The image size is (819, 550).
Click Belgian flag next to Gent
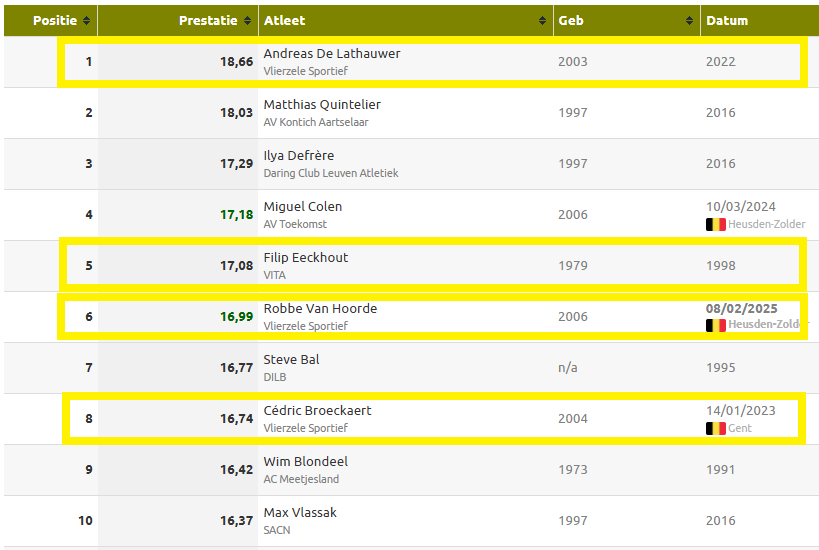pyautogui.click(x=715, y=428)
